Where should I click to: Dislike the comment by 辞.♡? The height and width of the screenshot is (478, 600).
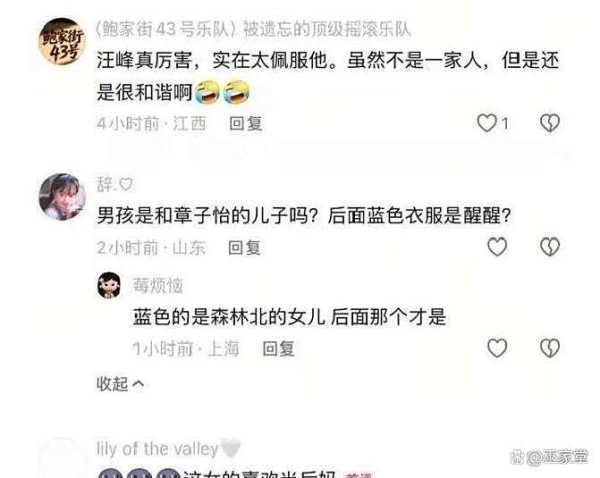coord(550,247)
